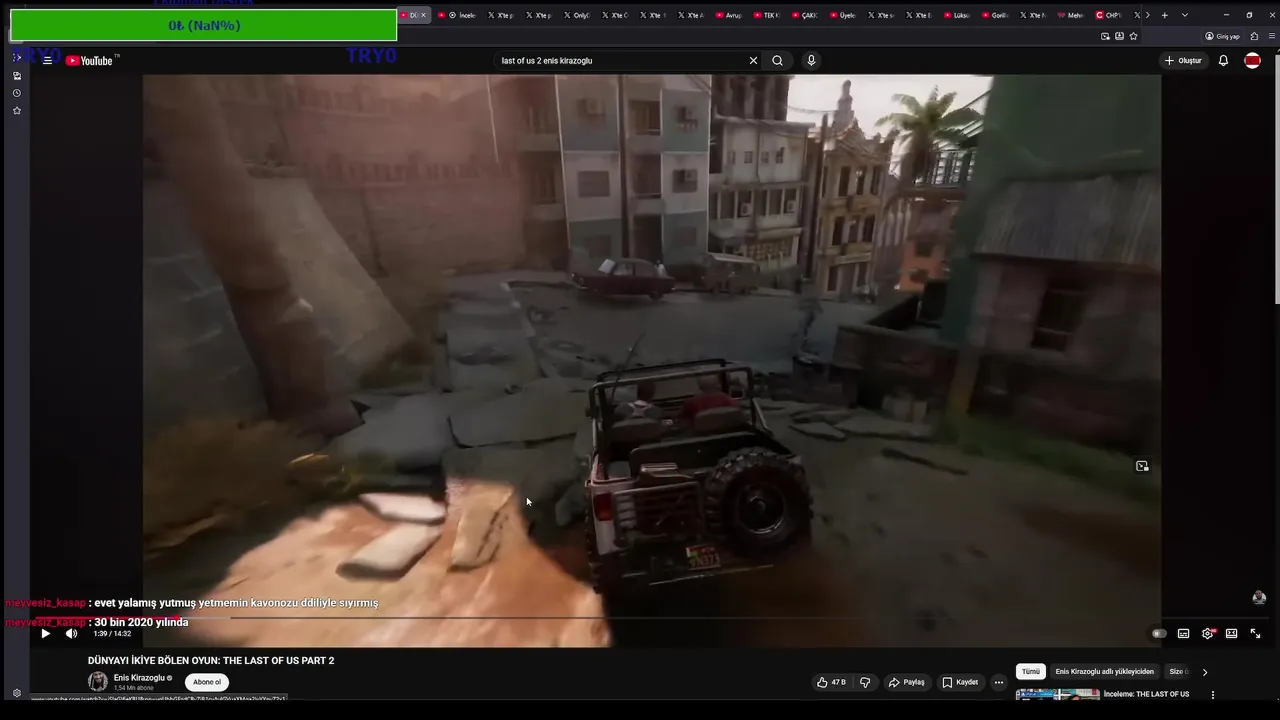Expand the browser tab list dropdown arrow
The image size is (1280, 720).
(x=1185, y=15)
